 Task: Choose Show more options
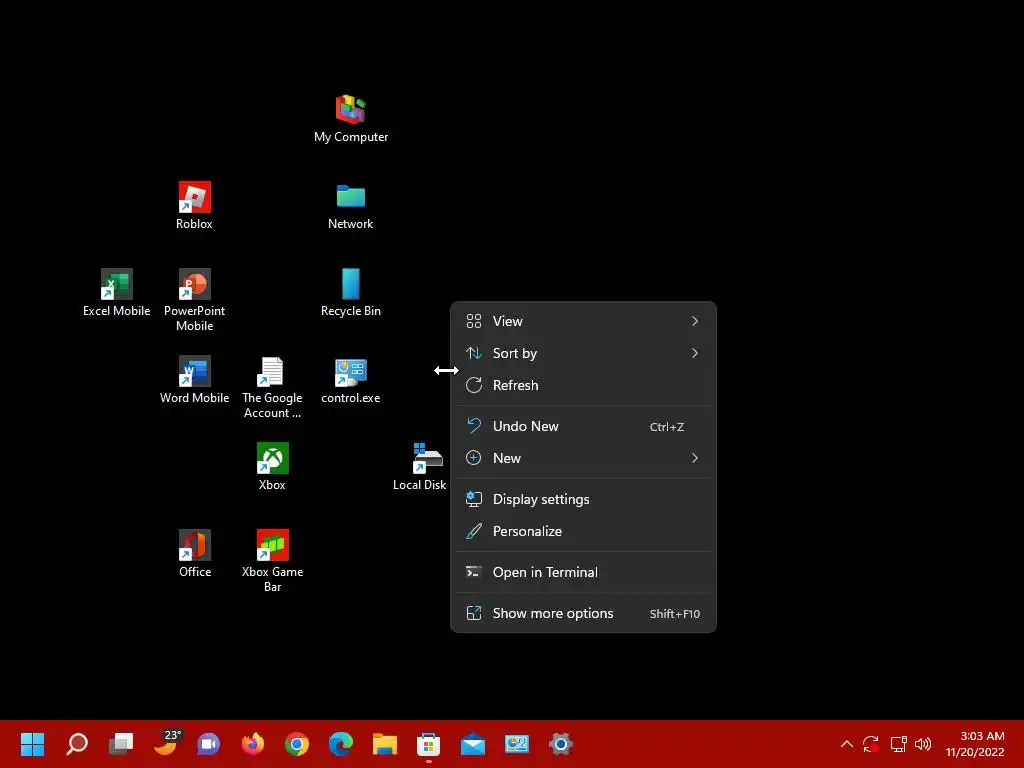[583, 614]
